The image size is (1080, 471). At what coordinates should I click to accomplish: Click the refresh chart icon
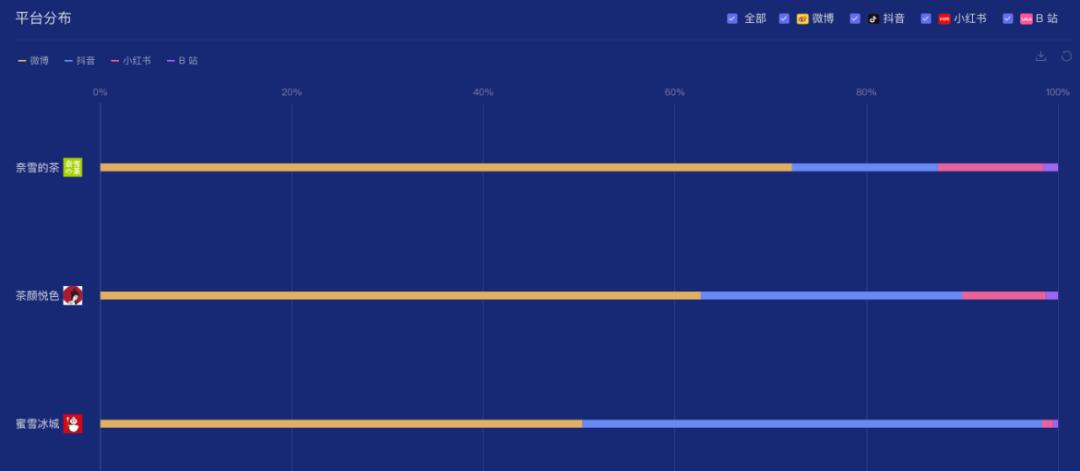coord(1066,56)
